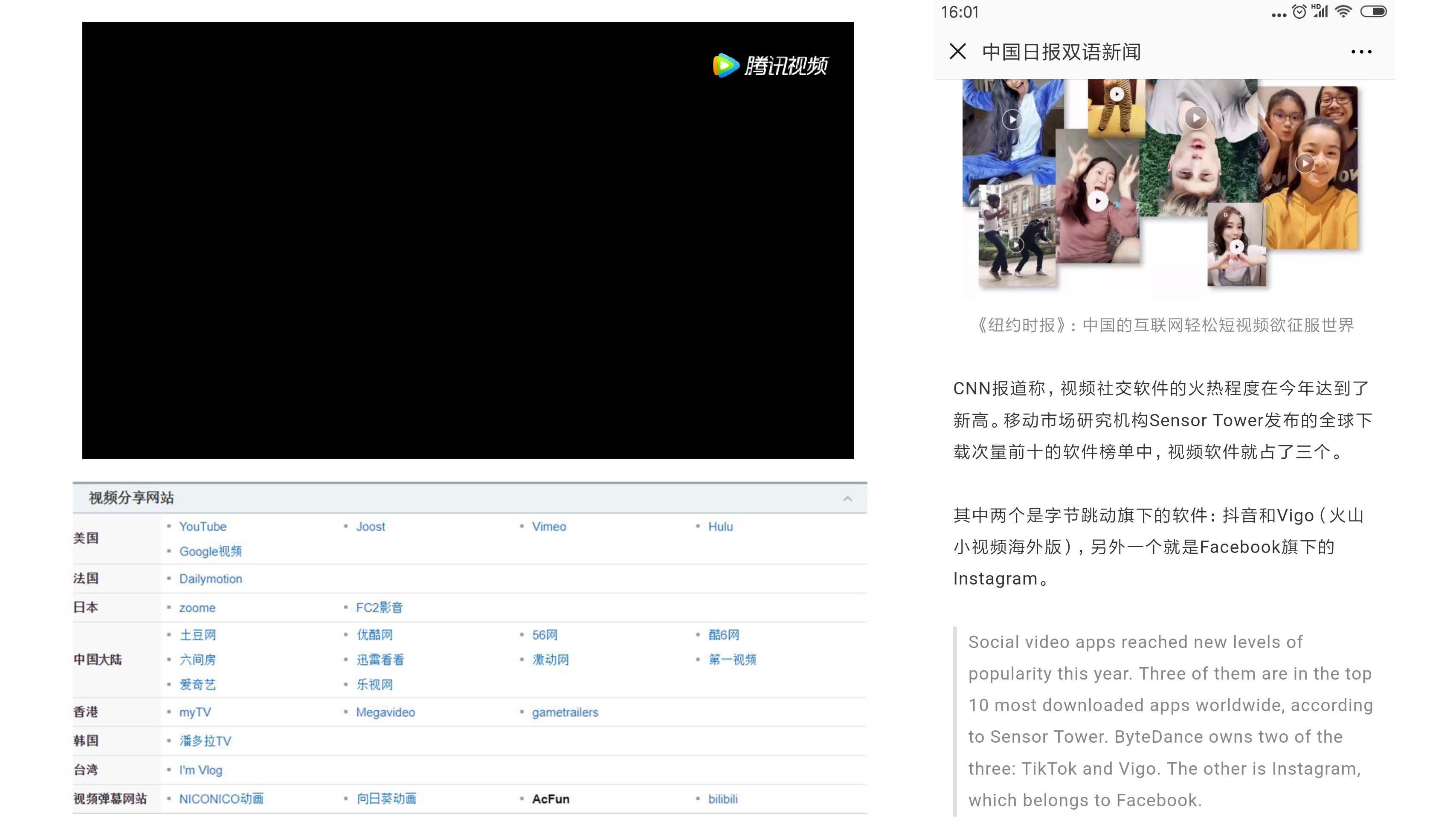Viewport: 1456px width, 819px height.
Task: Click the Vimeo link
Action: point(548,527)
